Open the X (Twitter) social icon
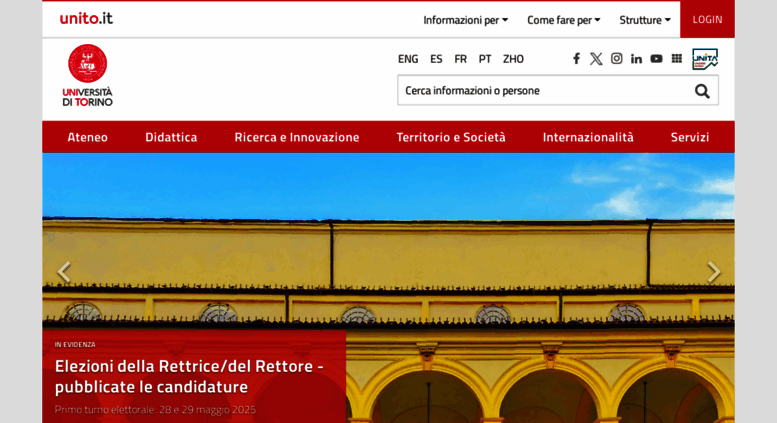 click(x=596, y=59)
